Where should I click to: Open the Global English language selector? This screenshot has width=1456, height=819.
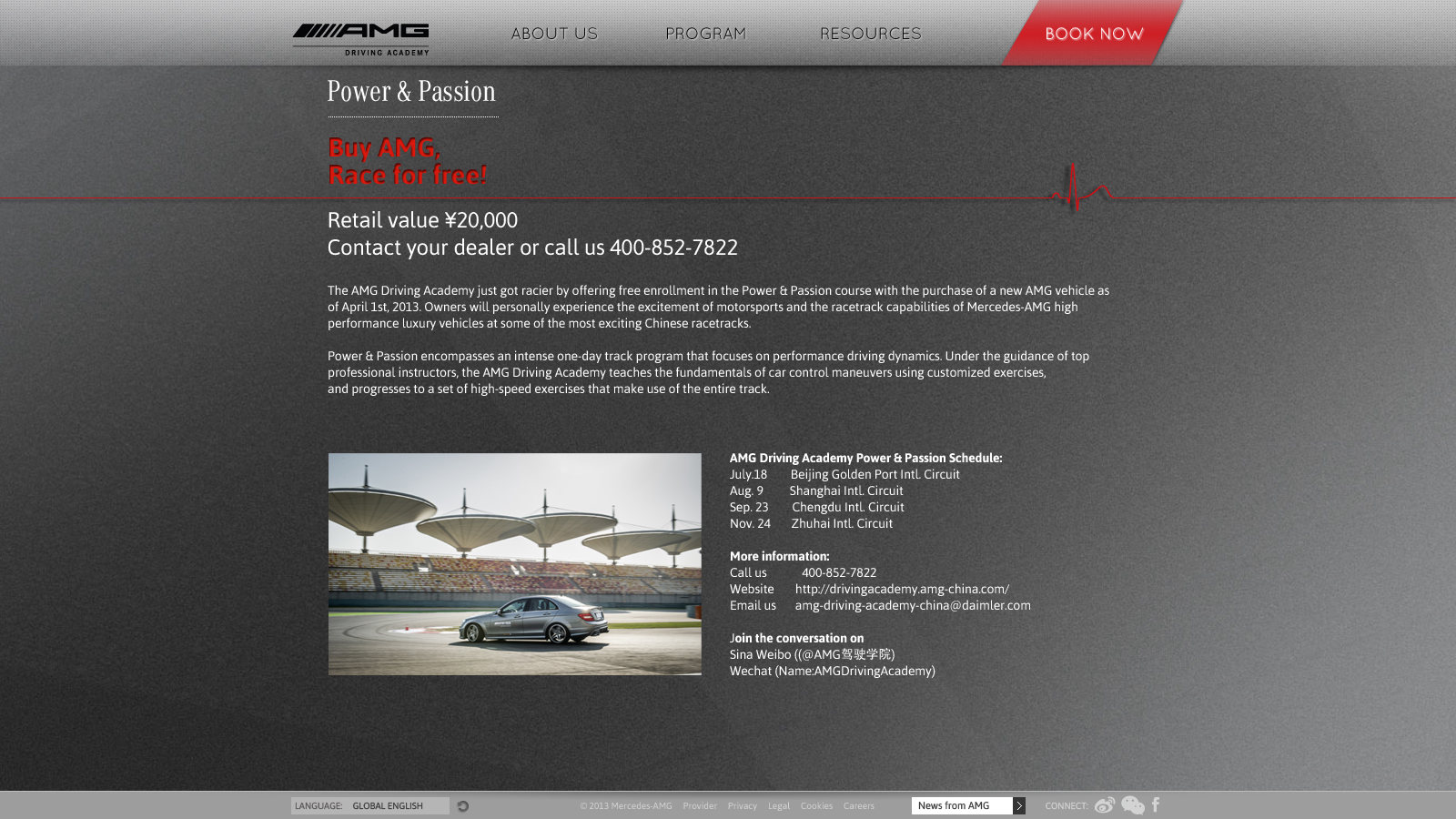(370, 805)
